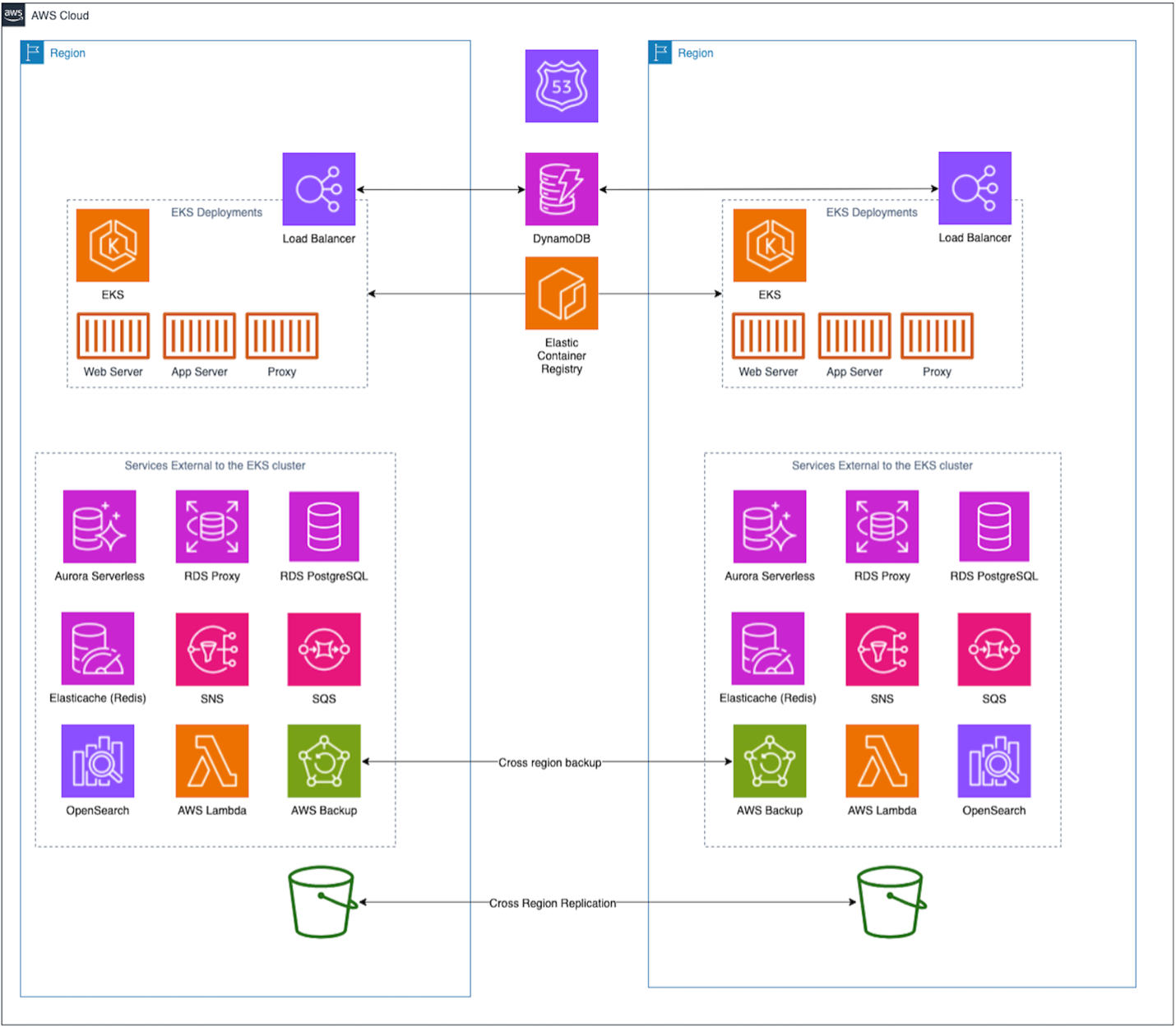This screenshot has width=1176, height=1032.
Task: Select the AWS Backup icon in right region
Action: coord(769,761)
